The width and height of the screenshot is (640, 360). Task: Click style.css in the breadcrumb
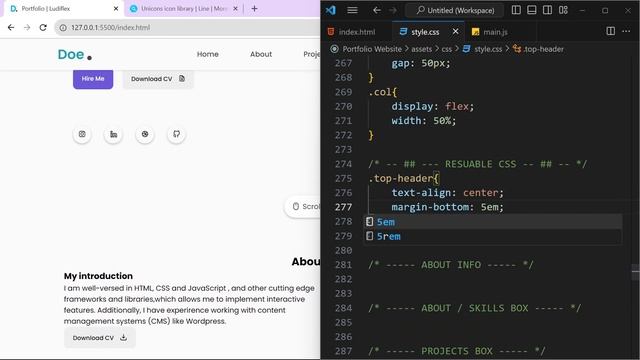click(x=488, y=49)
